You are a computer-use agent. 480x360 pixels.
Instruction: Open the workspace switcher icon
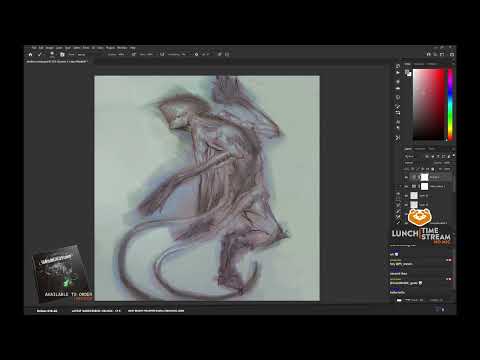click(x=442, y=54)
